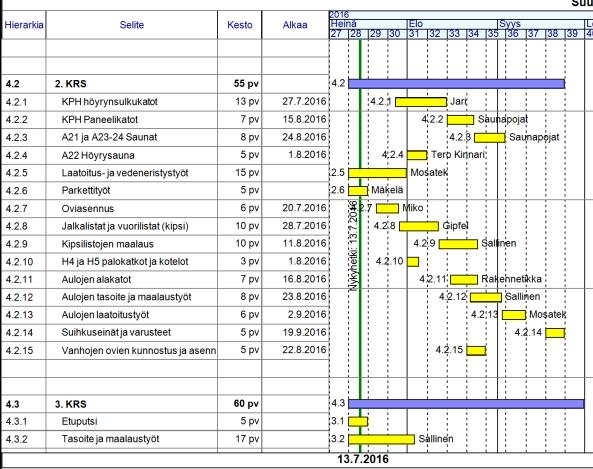The image size is (593, 469).
Task: Click the 4.2.14 task bar
Action: 555,333
